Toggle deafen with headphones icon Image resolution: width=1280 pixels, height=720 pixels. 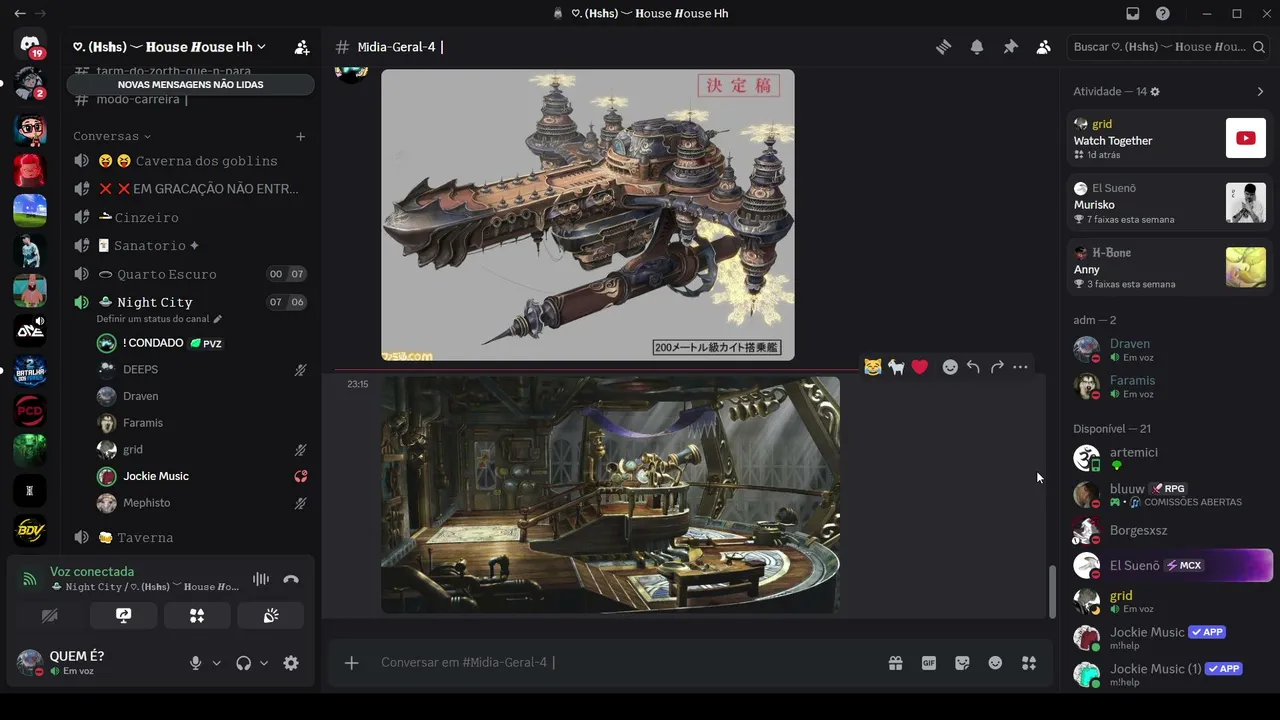click(x=243, y=663)
